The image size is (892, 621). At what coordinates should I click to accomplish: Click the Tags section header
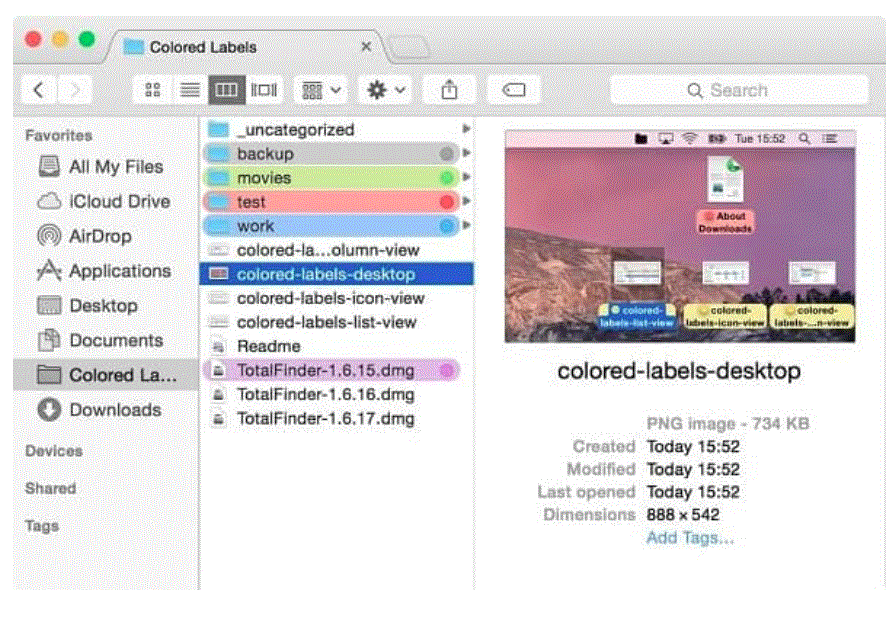tap(42, 526)
